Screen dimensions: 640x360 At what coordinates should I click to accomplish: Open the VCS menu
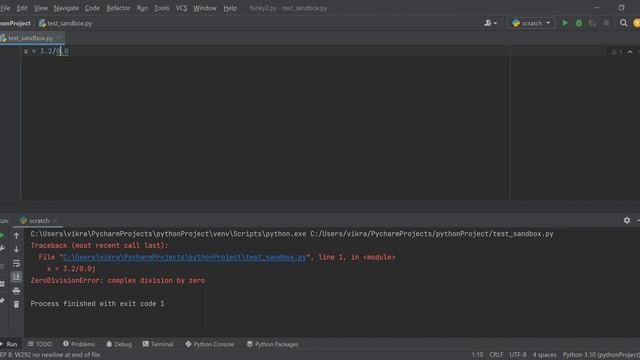point(182,8)
